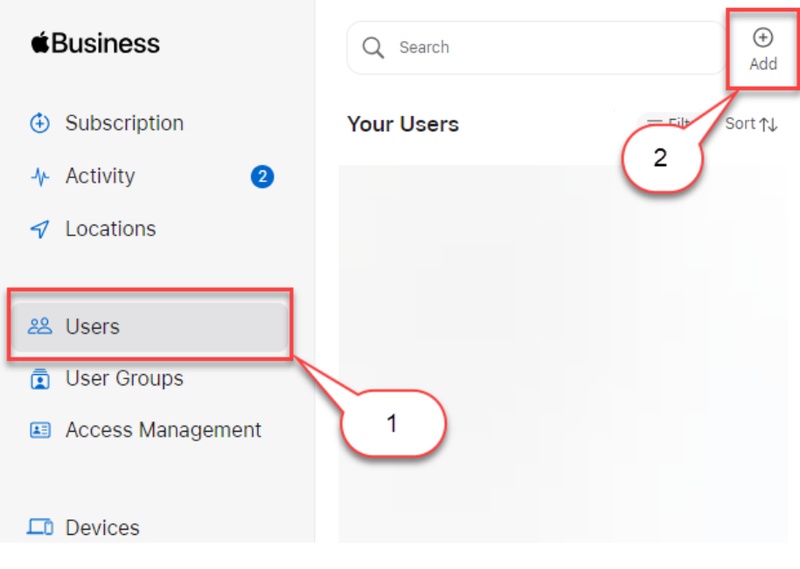Click the Subscription icon in sidebar
This screenshot has width=800, height=569.
(40, 123)
